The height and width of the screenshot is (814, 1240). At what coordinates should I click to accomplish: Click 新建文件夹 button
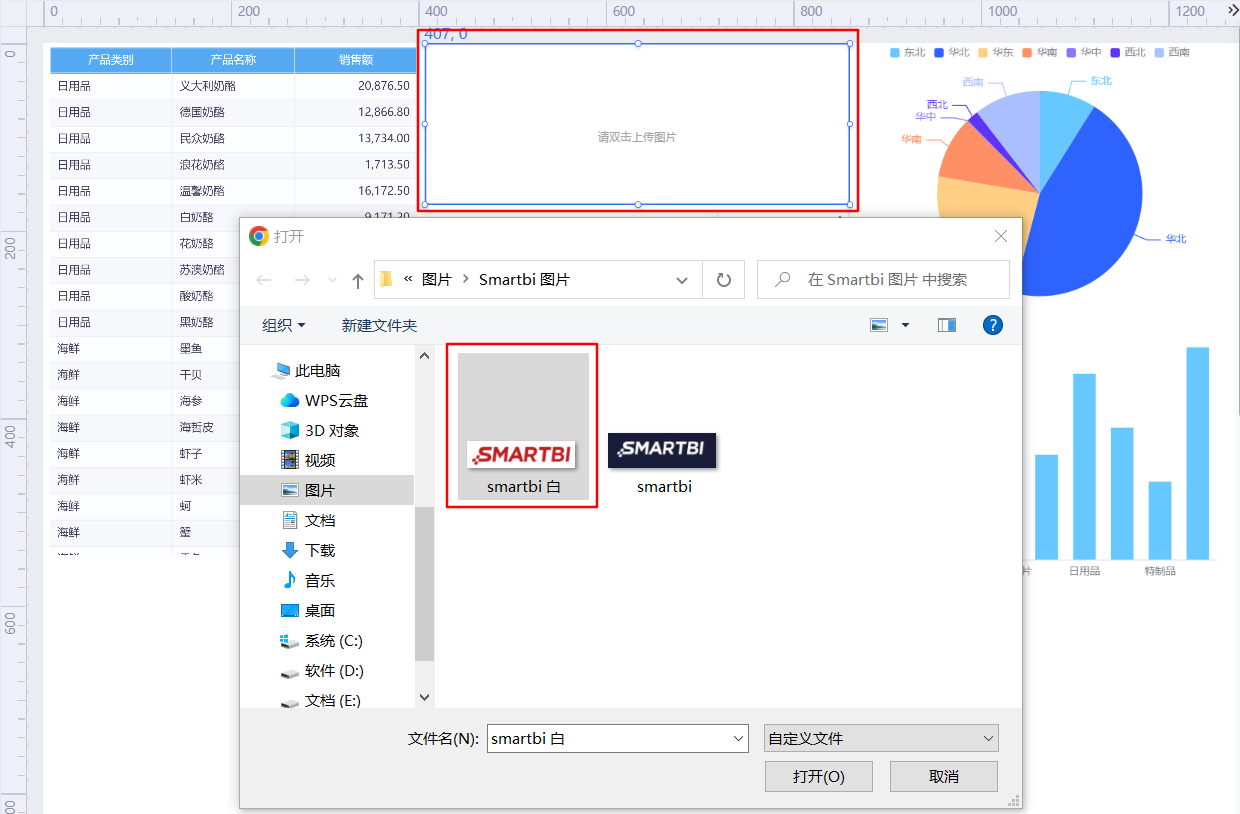(379, 325)
